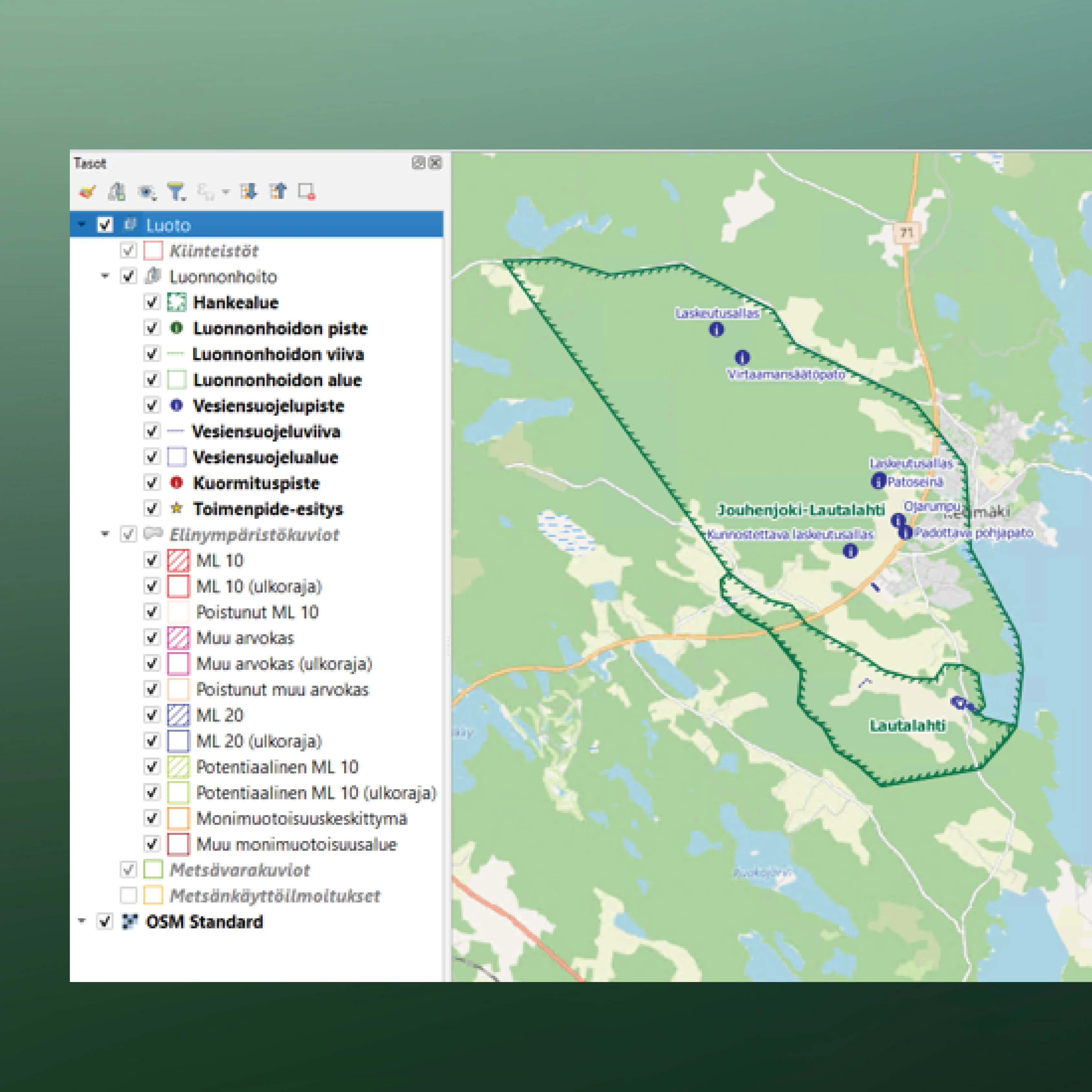1092x1092 pixels.
Task: Add a new layer group
Action: coord(116,192)
